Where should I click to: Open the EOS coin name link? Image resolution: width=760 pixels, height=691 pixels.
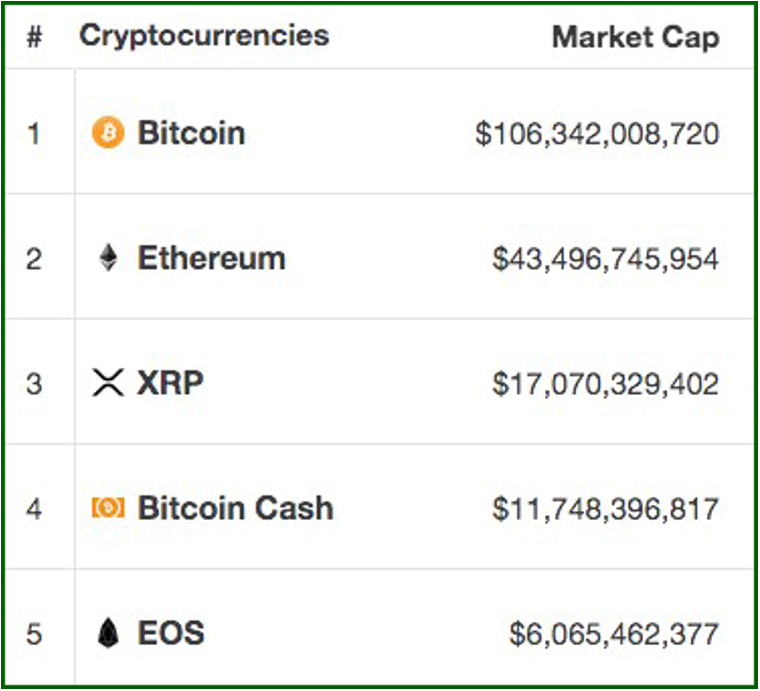coord(171,633)
